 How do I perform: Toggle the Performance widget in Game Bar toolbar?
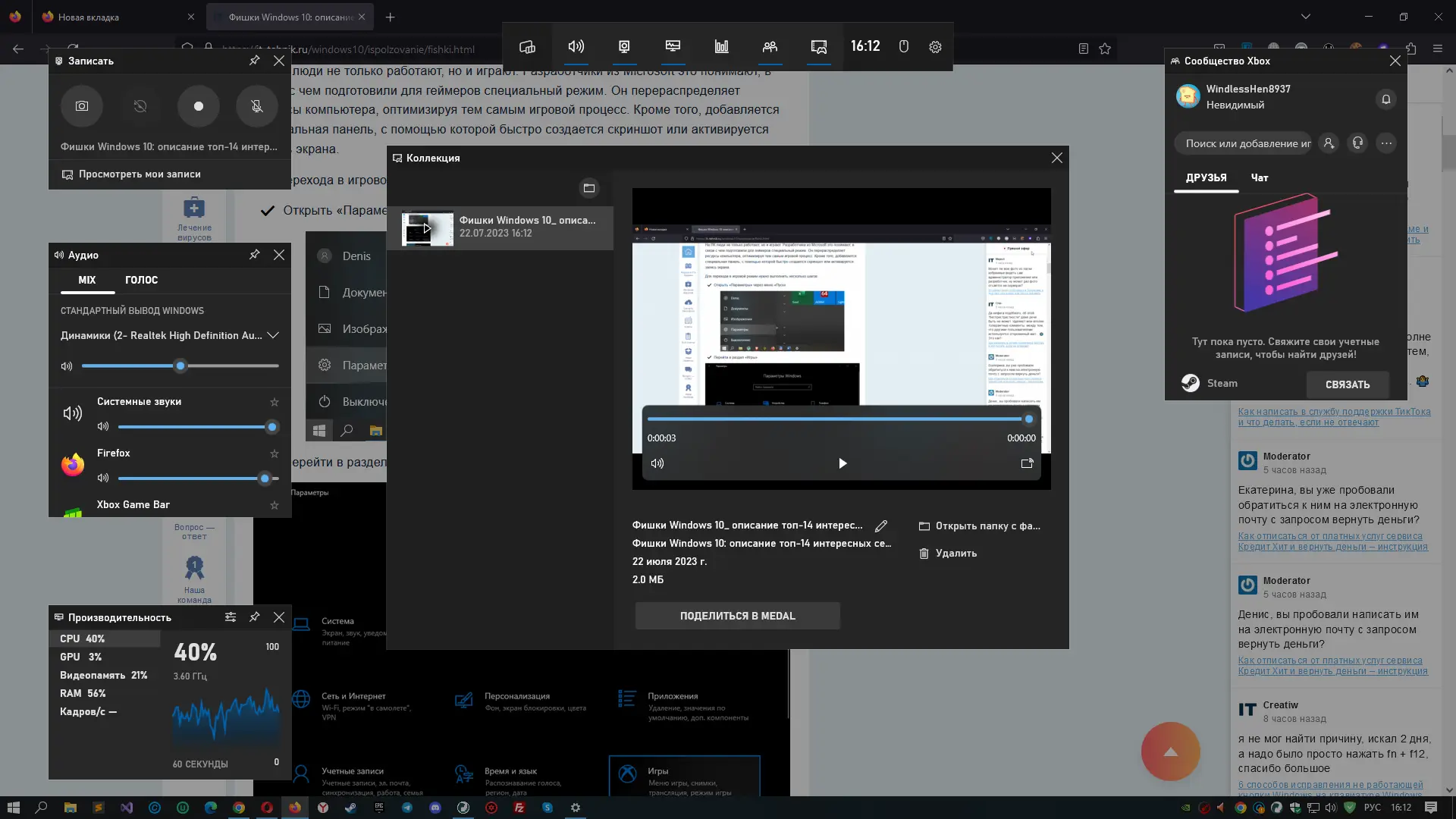673,47
